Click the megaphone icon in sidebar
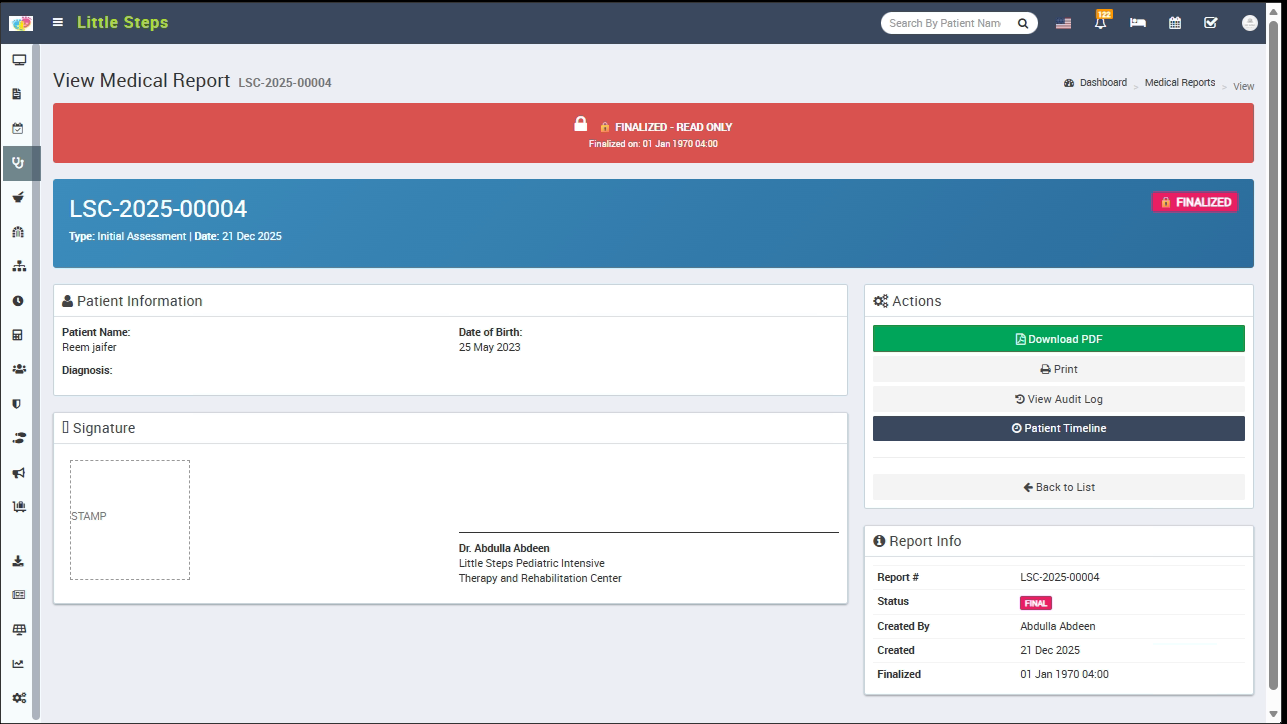This screenshot has height=724, width=1287. 18,472
